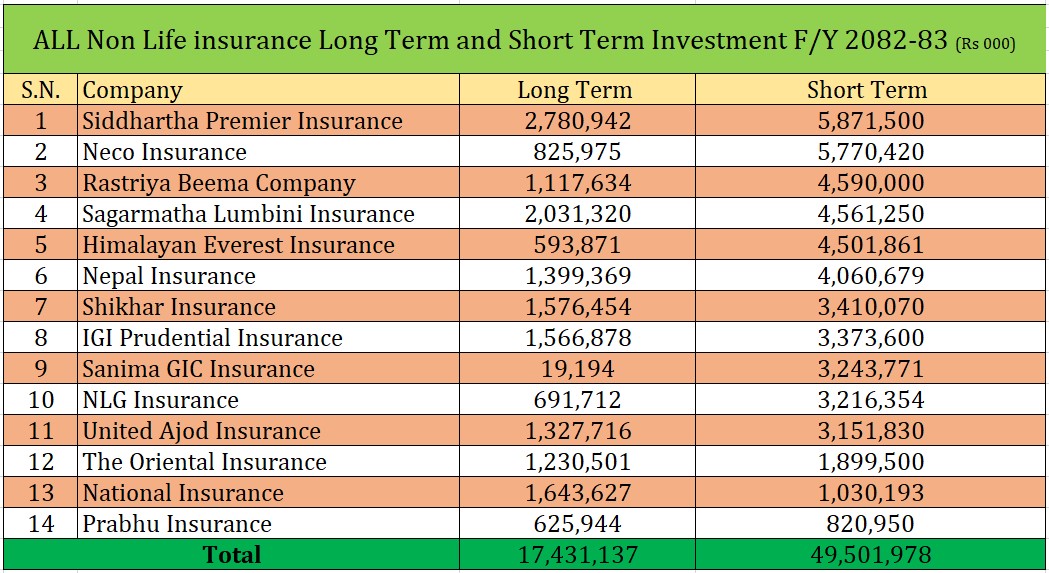The image size is (1049, 573).
Task: Select National Insurance's long term value 1,643,627
Action: click(574, 493)
